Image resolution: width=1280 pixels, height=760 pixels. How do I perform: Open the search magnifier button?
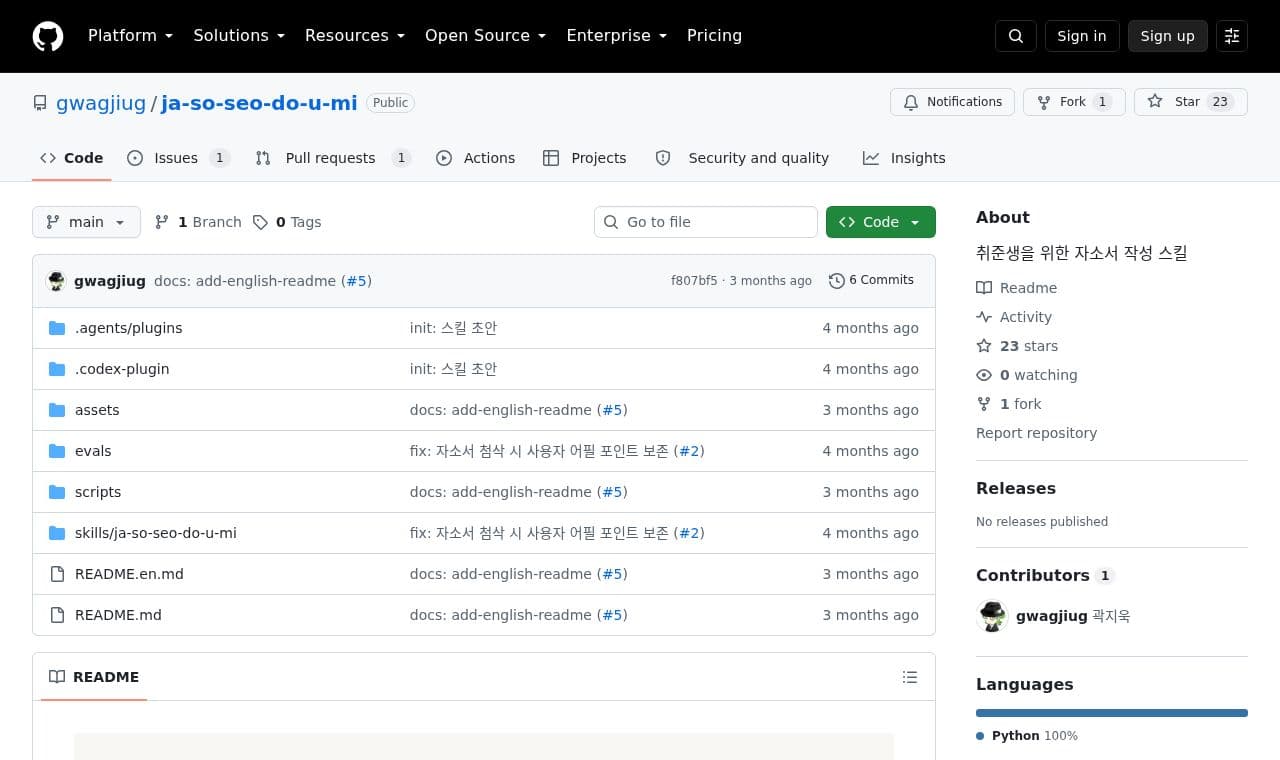pyautogui.click(x=1016, y=36)
